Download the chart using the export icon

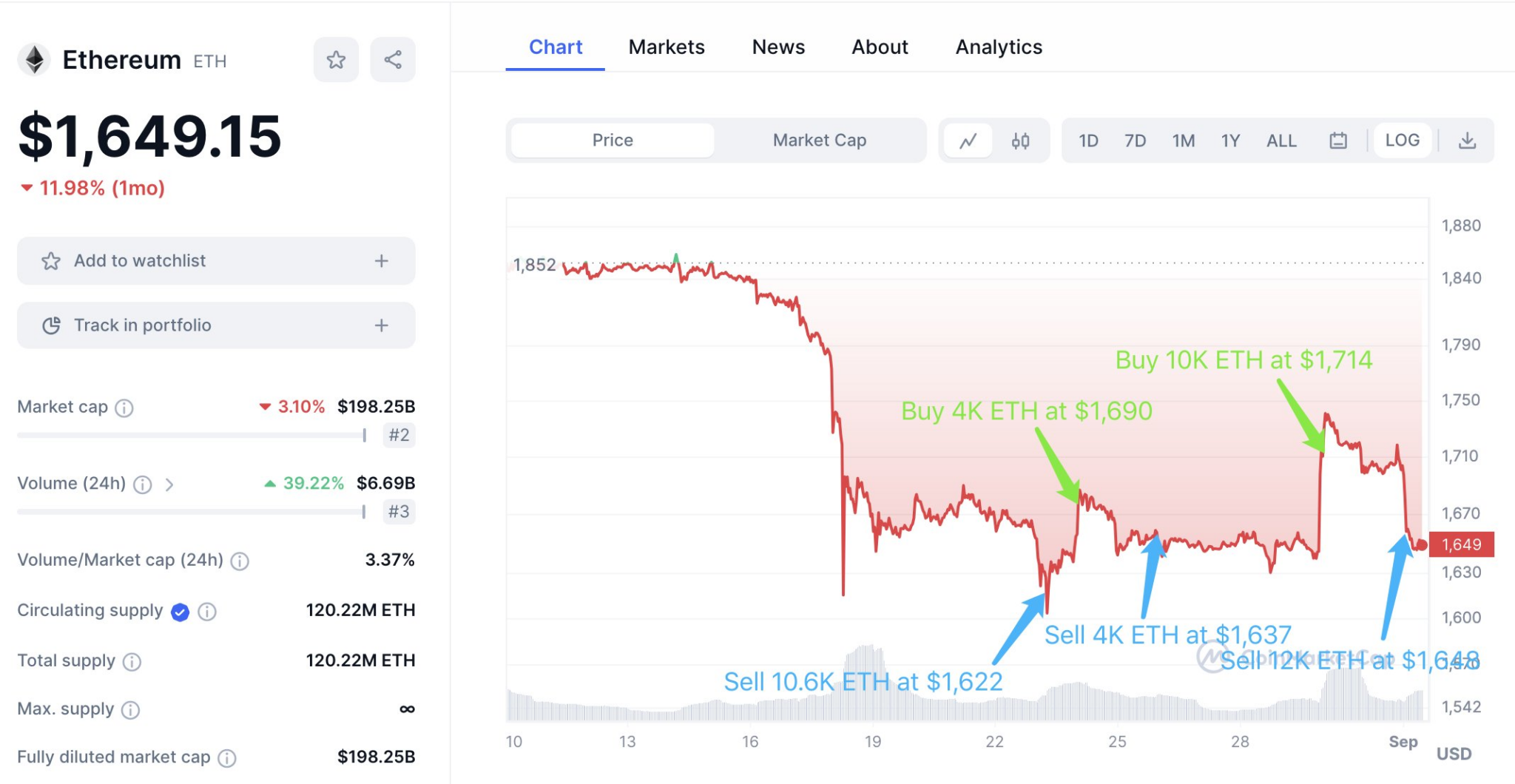pos(1468,140)
